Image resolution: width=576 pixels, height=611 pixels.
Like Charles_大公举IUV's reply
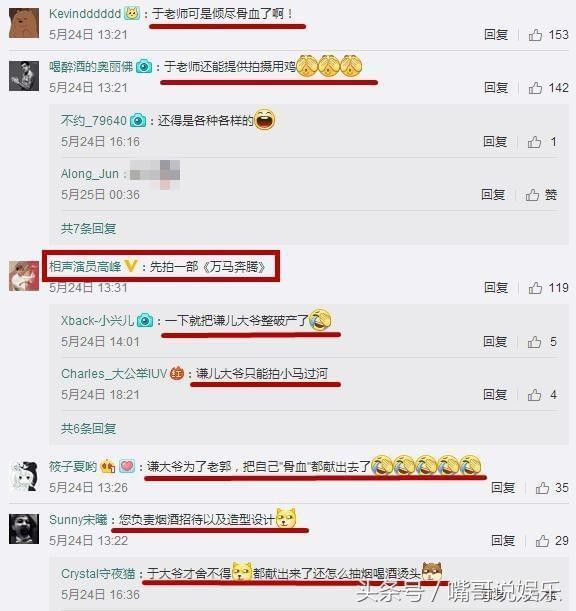point(534,395)
